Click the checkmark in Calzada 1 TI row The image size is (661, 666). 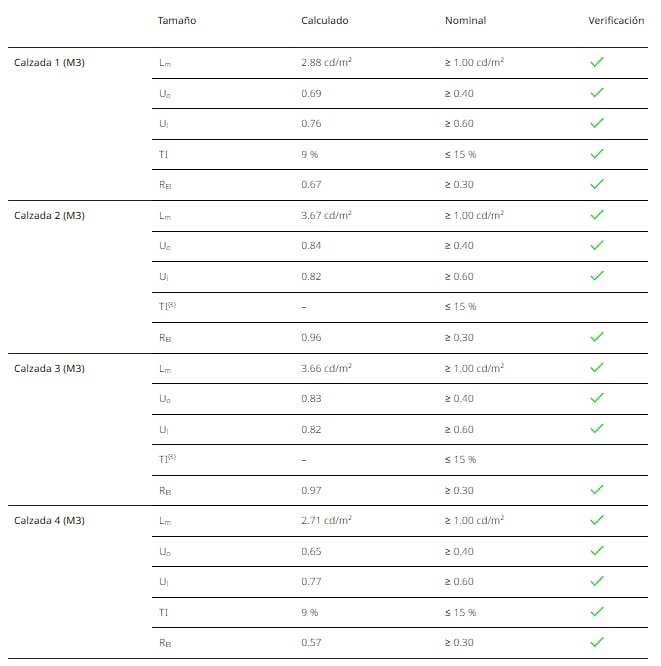[x=597, y=154]
